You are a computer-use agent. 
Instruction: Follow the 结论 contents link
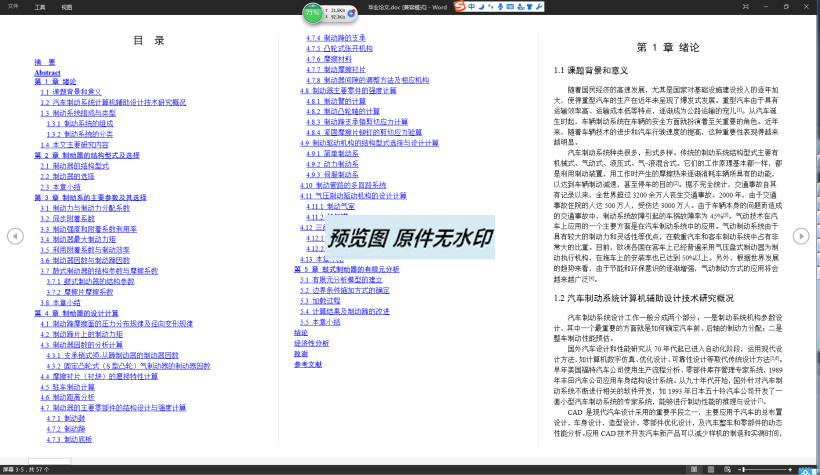301,333
